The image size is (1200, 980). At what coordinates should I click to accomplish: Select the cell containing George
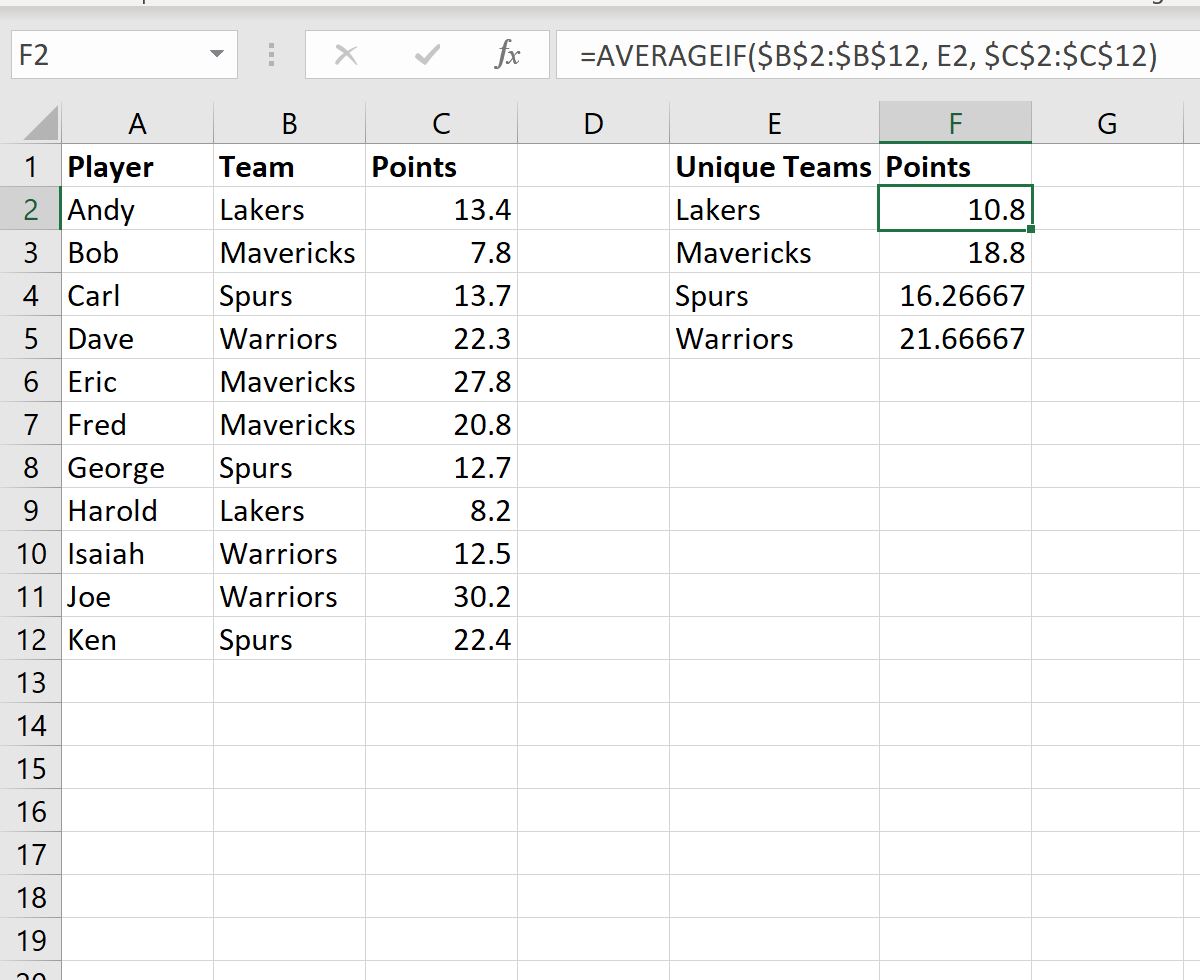[x=137, y=468]
